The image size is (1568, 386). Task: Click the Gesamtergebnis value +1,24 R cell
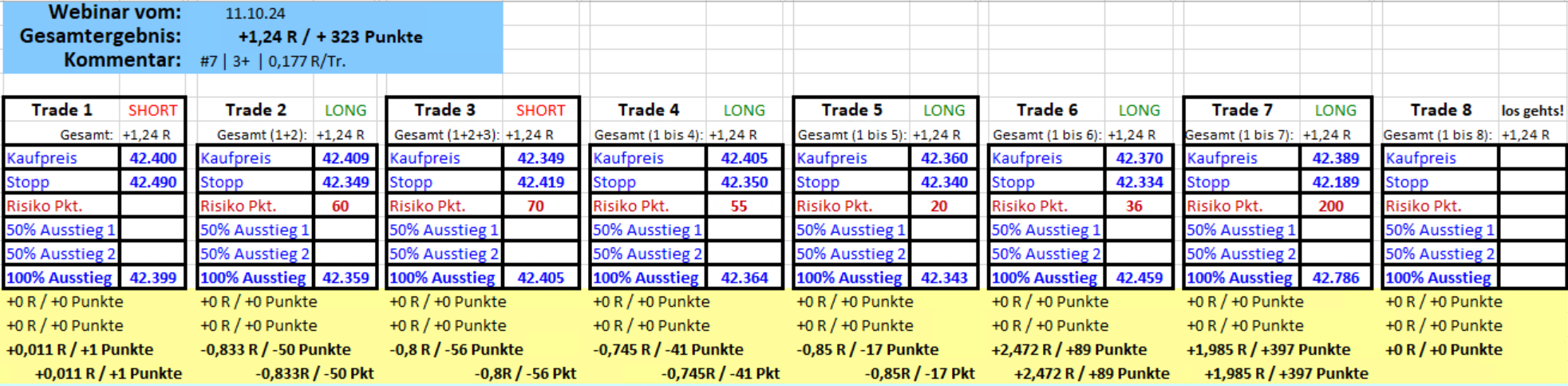point(330,37)
